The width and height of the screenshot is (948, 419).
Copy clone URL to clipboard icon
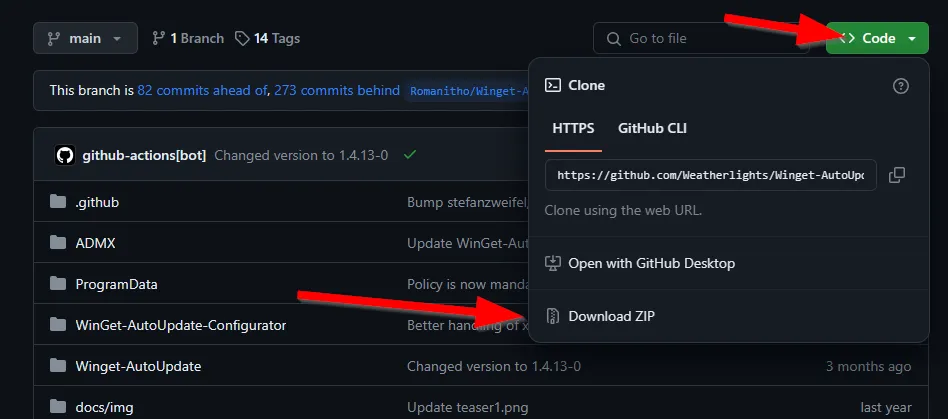click(x=897, y=175)
